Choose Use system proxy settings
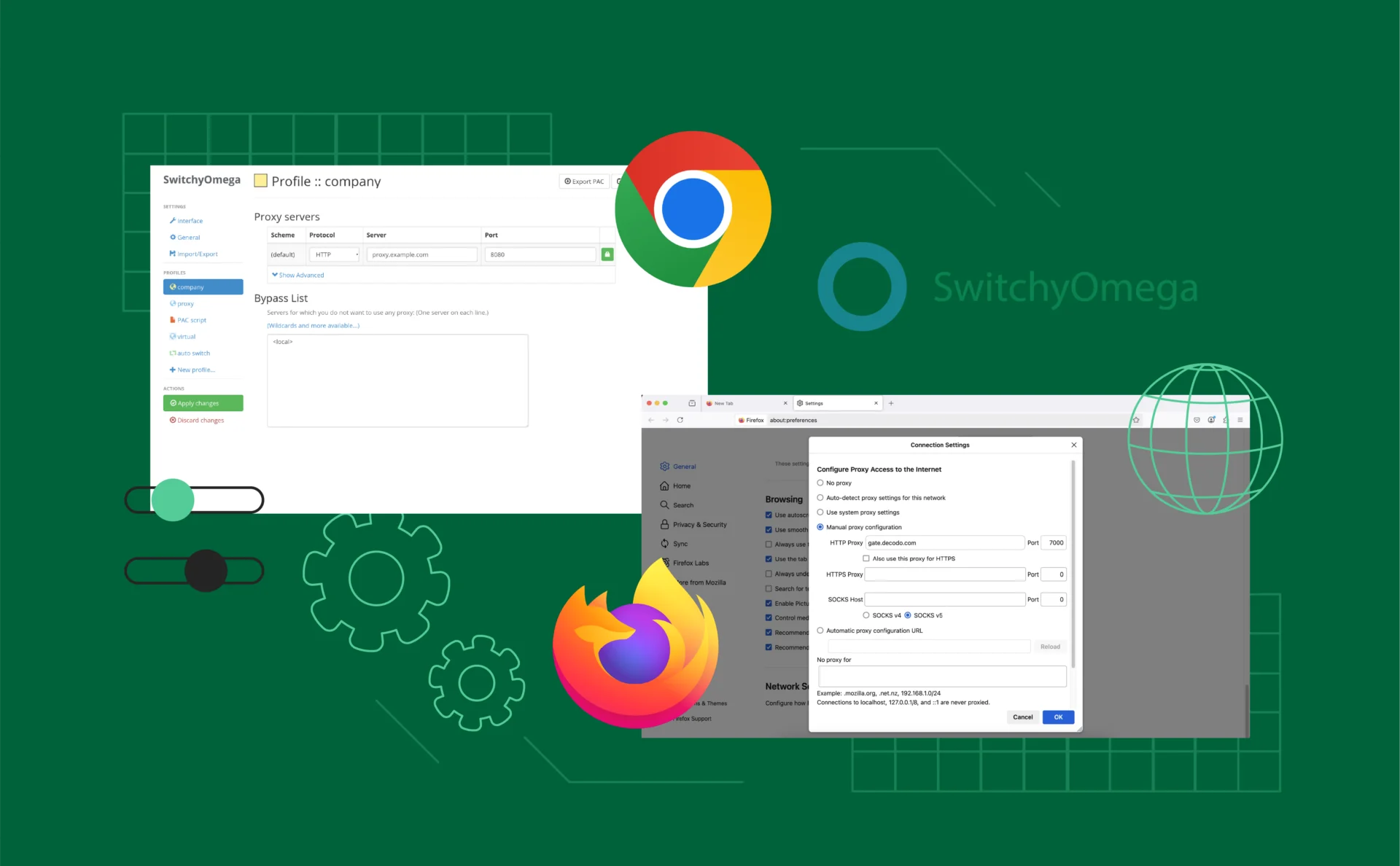1400x866 pixels. click(820, 512)
